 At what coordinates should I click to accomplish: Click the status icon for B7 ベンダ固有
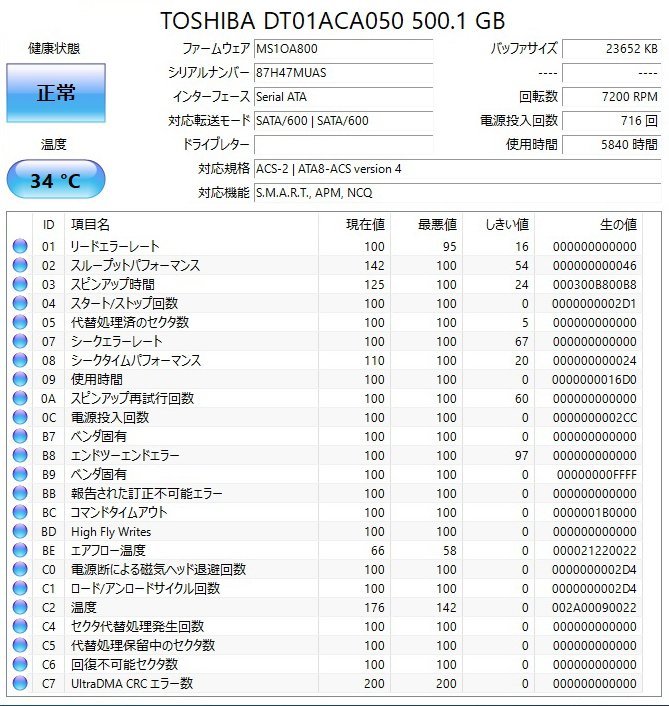20,436
